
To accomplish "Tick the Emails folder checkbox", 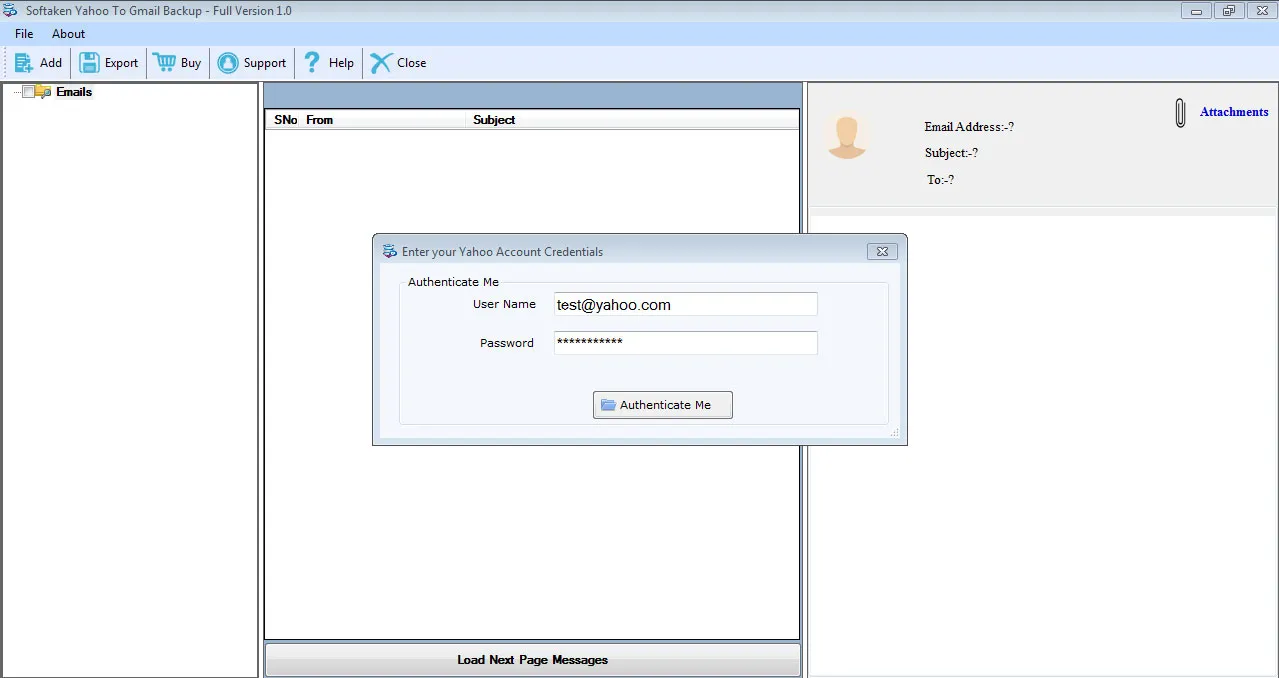I will point(28,92).
